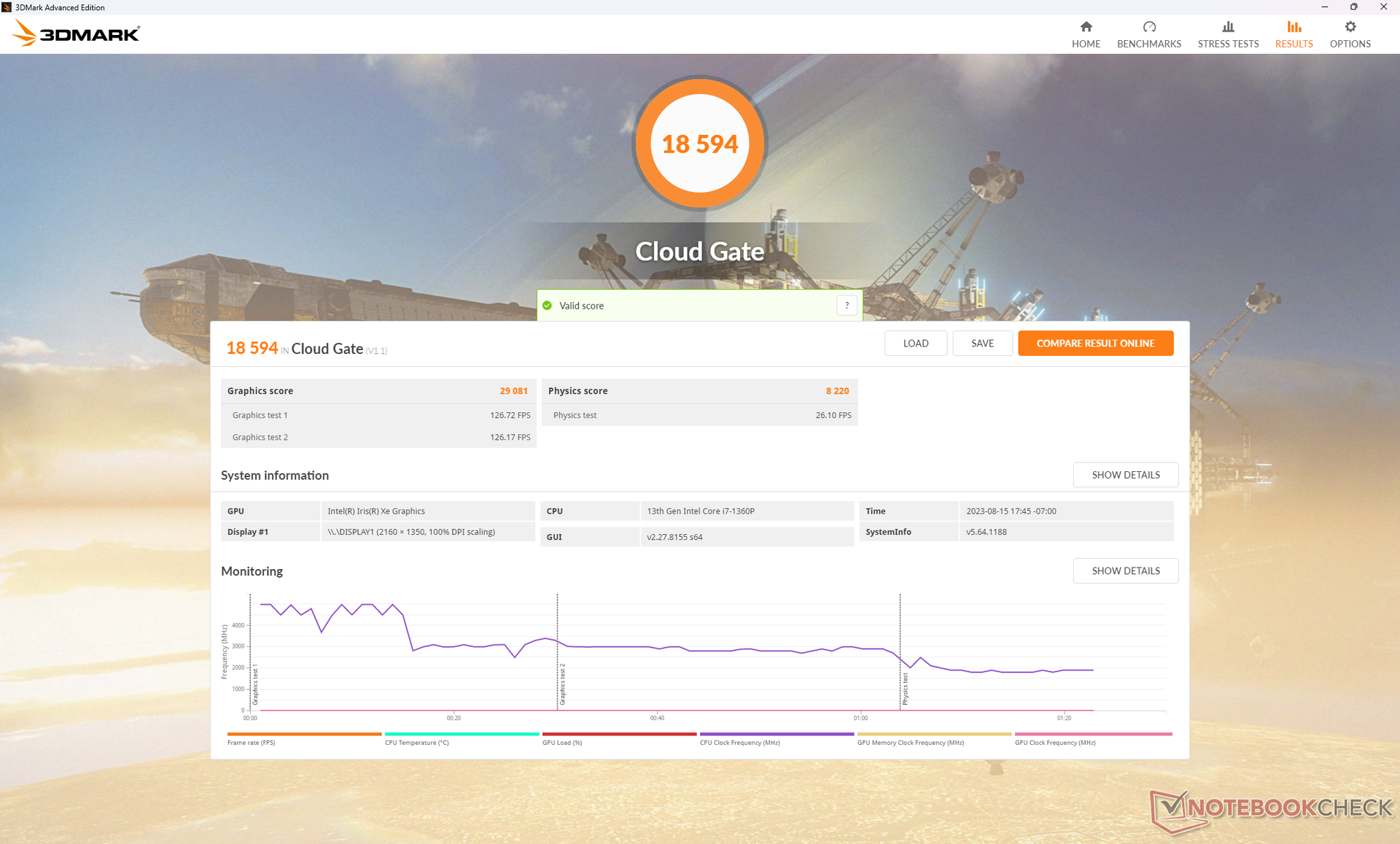Click the green valid score checkmark
1400x844 pixels.
pyautogui.click(x=548, y=306)
